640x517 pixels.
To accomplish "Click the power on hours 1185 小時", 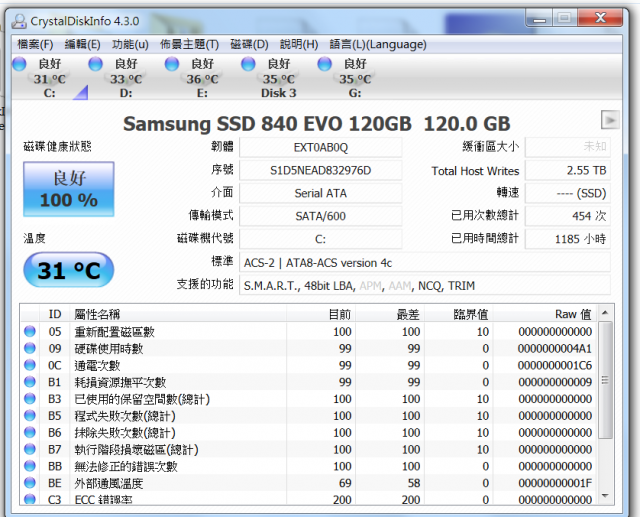I will (568, 239).
